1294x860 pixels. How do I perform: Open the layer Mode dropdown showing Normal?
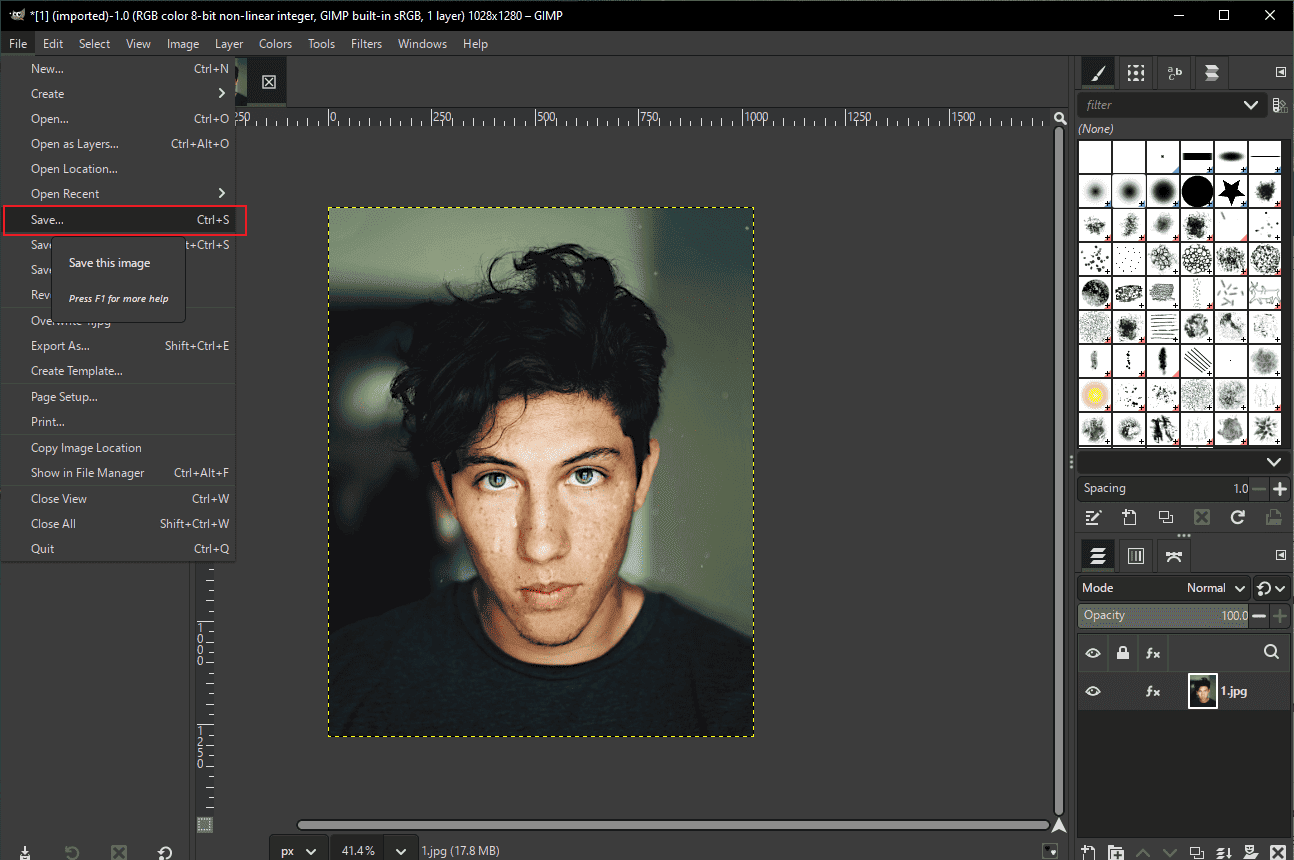click(x=1216, y=588)
